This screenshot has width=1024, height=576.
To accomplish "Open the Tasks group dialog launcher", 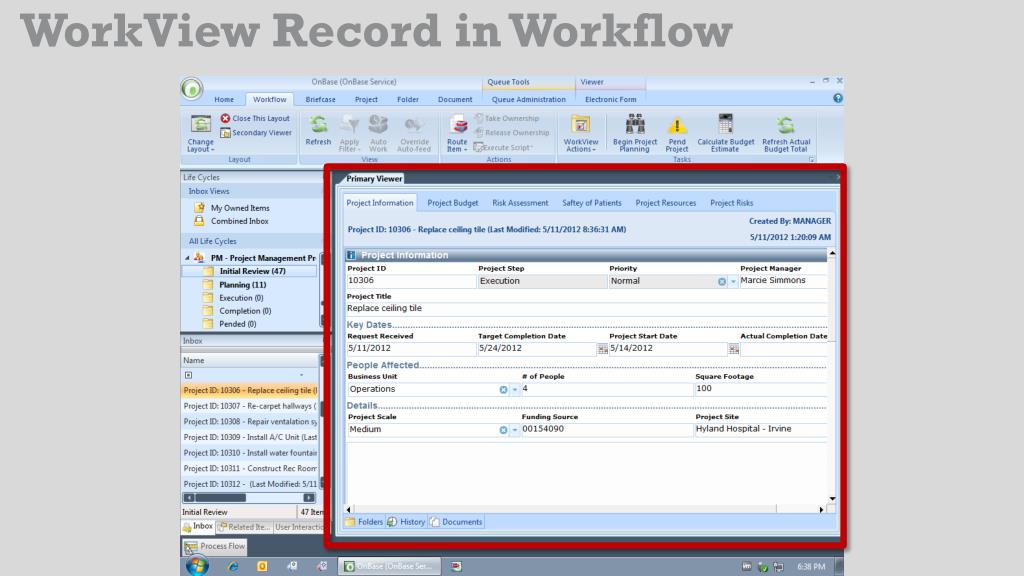I will 812,159.
